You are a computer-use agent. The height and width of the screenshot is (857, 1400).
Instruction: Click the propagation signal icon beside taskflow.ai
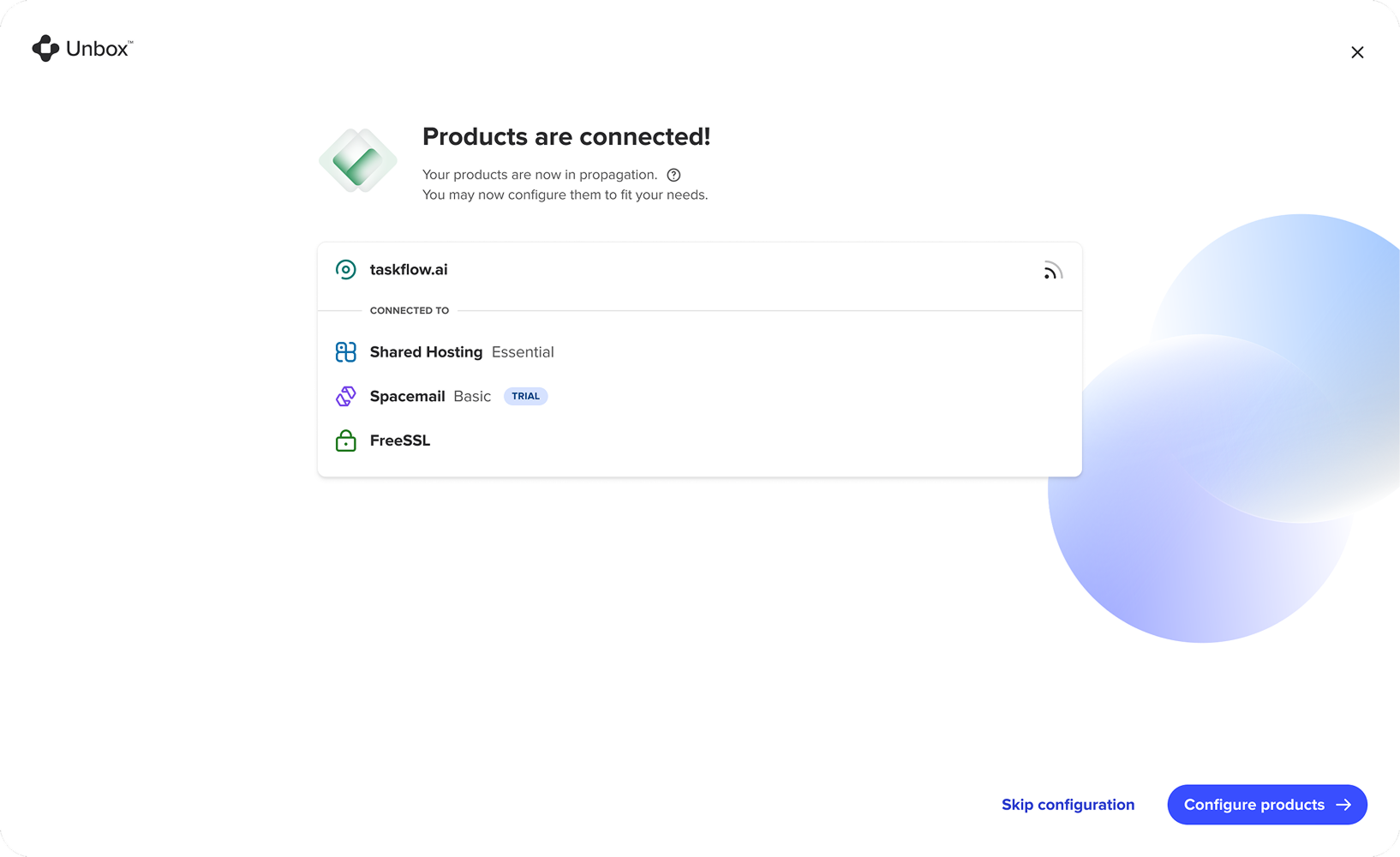tap(1053, 270)
